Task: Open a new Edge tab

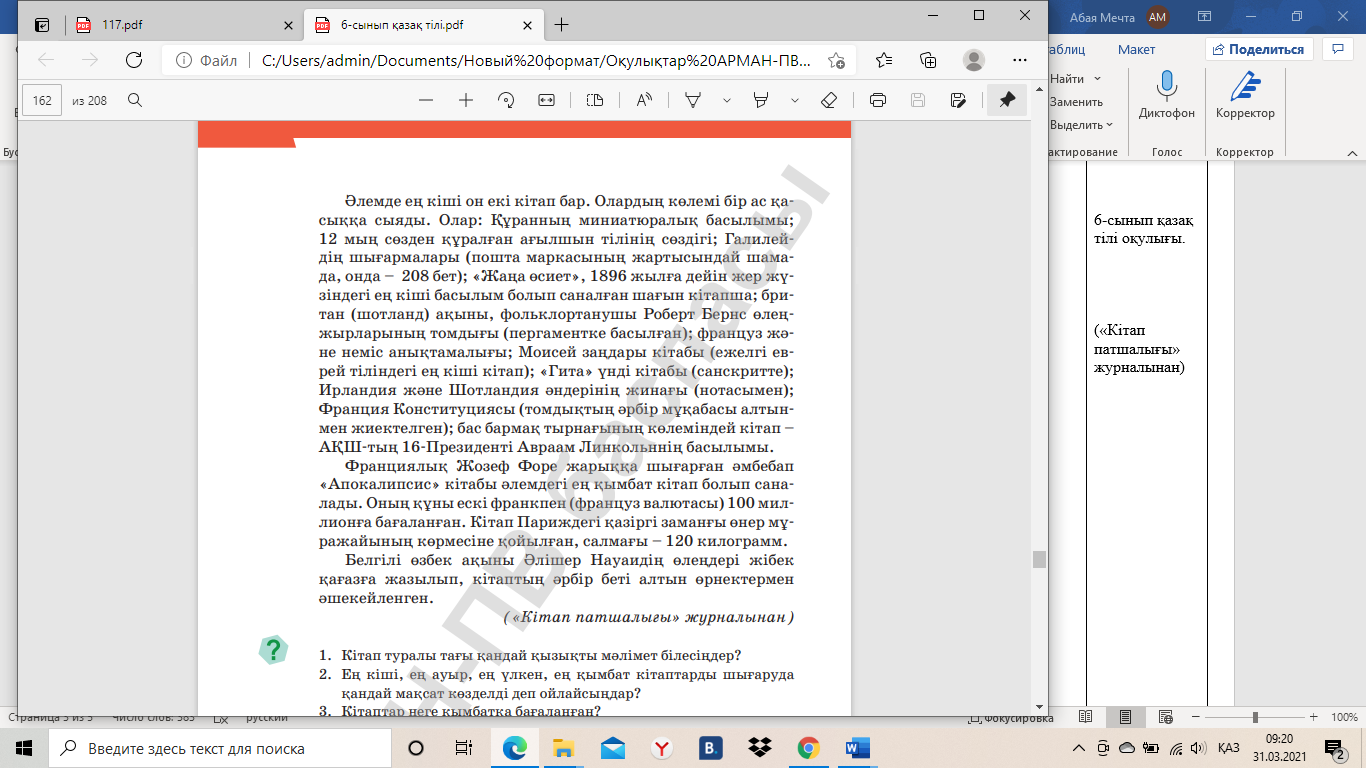Action: [561, 25]
